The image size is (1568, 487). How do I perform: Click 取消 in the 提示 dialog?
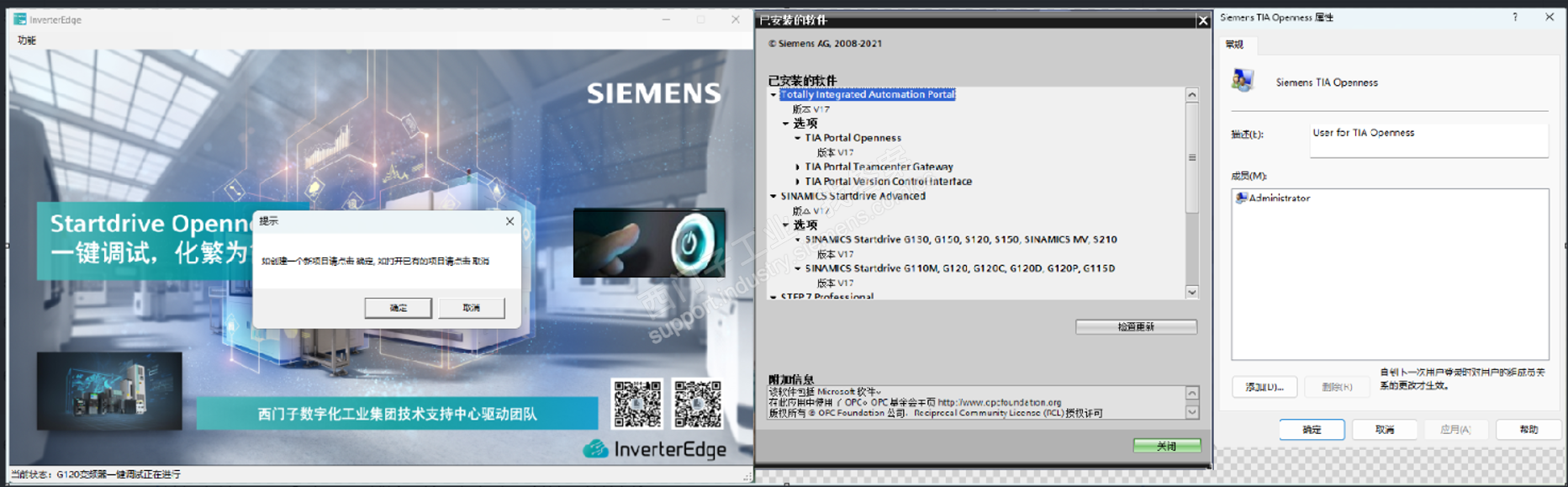[472, 308]
